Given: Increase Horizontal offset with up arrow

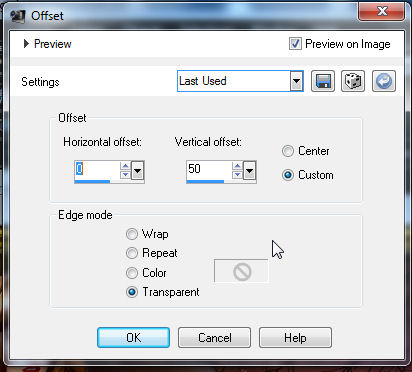Looking at the screenshot, I should pos(125,166).
